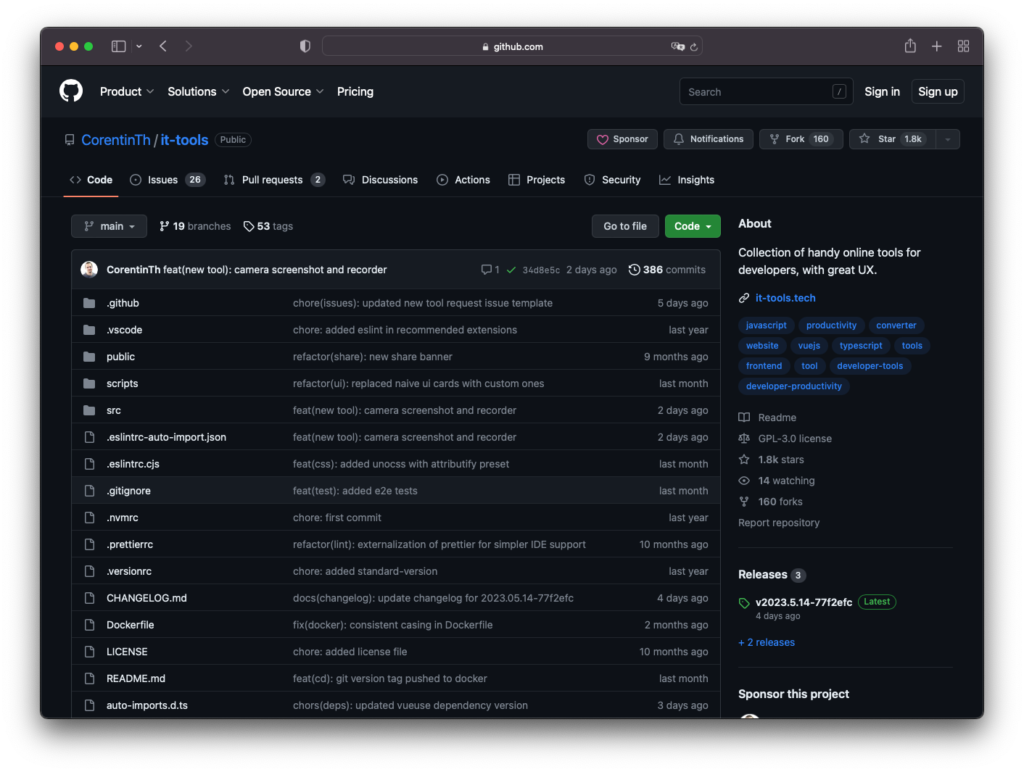Image resolution: width=1024 pixels, height=772 pixels.
Task: Click the Star button to star repository
Action: point(892,139)
